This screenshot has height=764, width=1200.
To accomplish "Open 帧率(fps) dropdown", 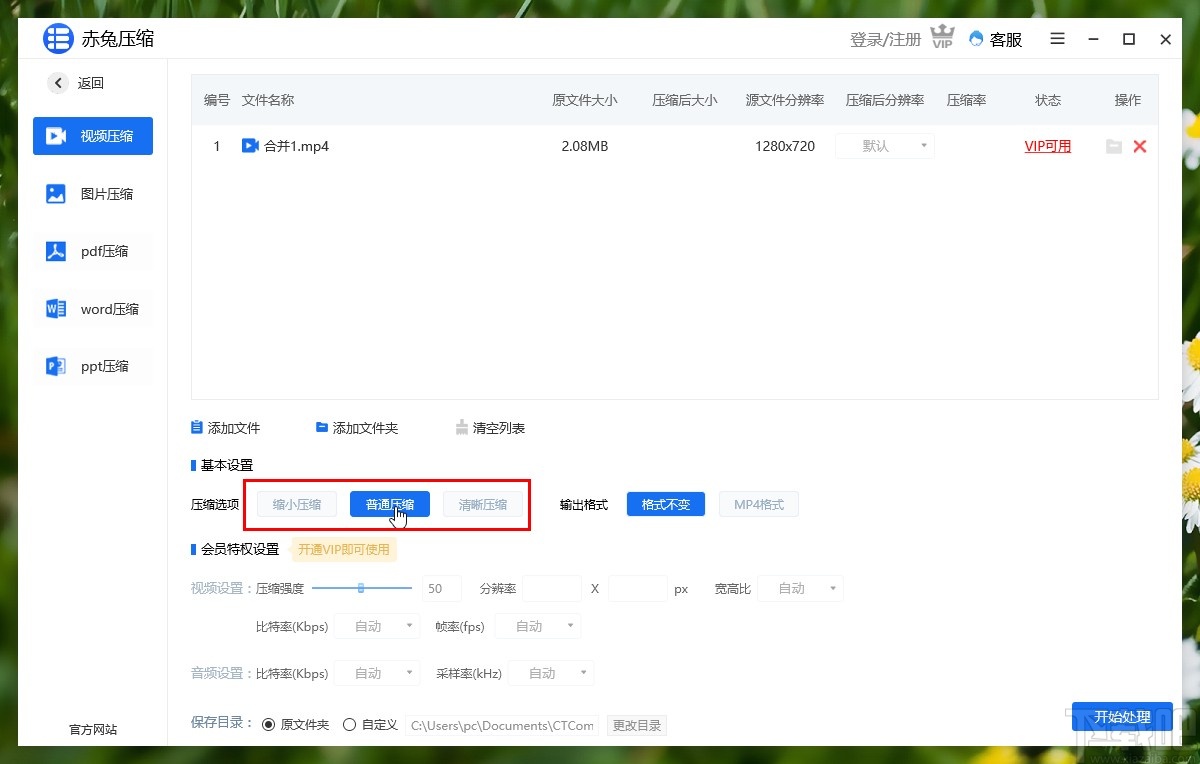I will click(537, 626).
